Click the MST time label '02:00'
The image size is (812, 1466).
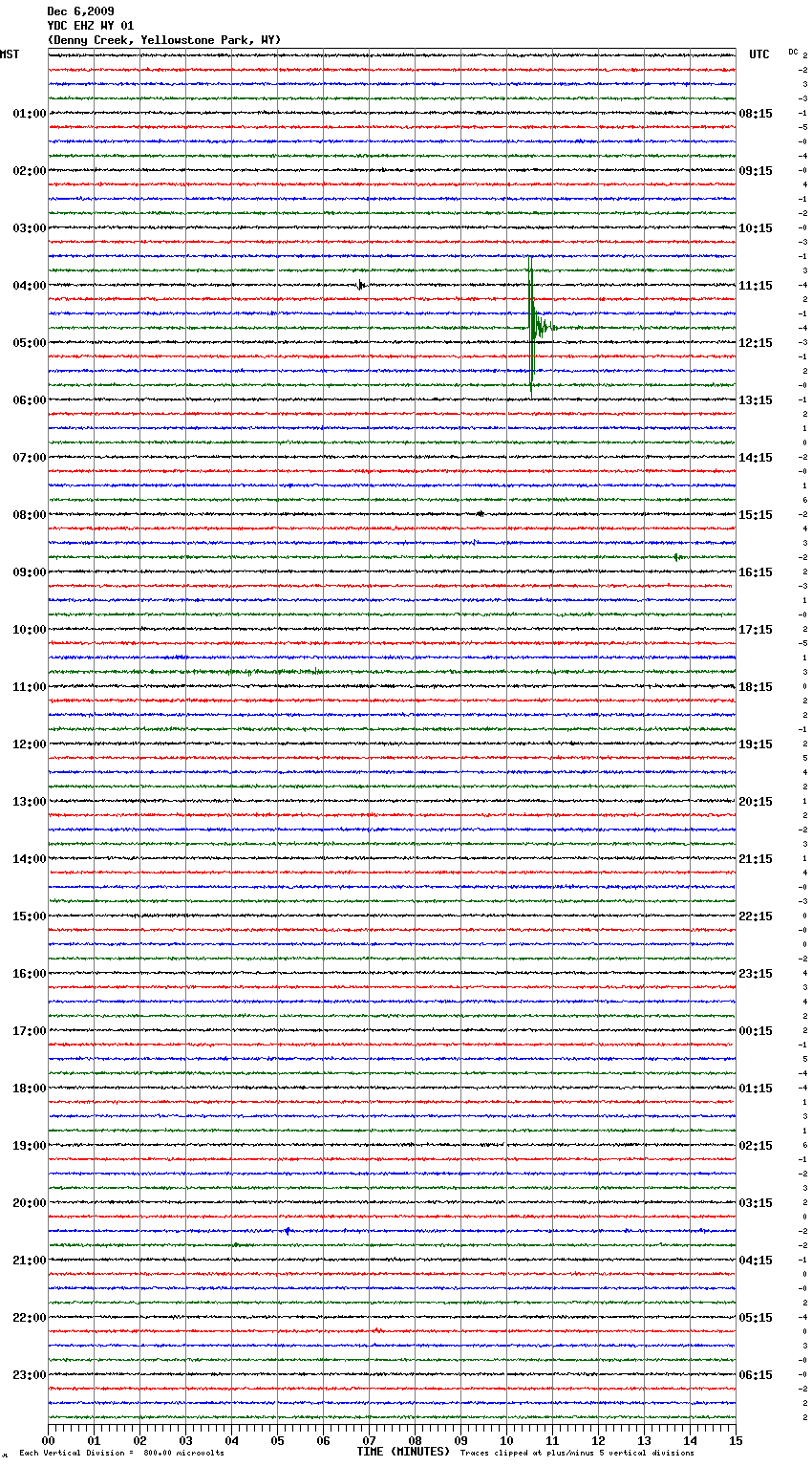(x=30, y=171)
